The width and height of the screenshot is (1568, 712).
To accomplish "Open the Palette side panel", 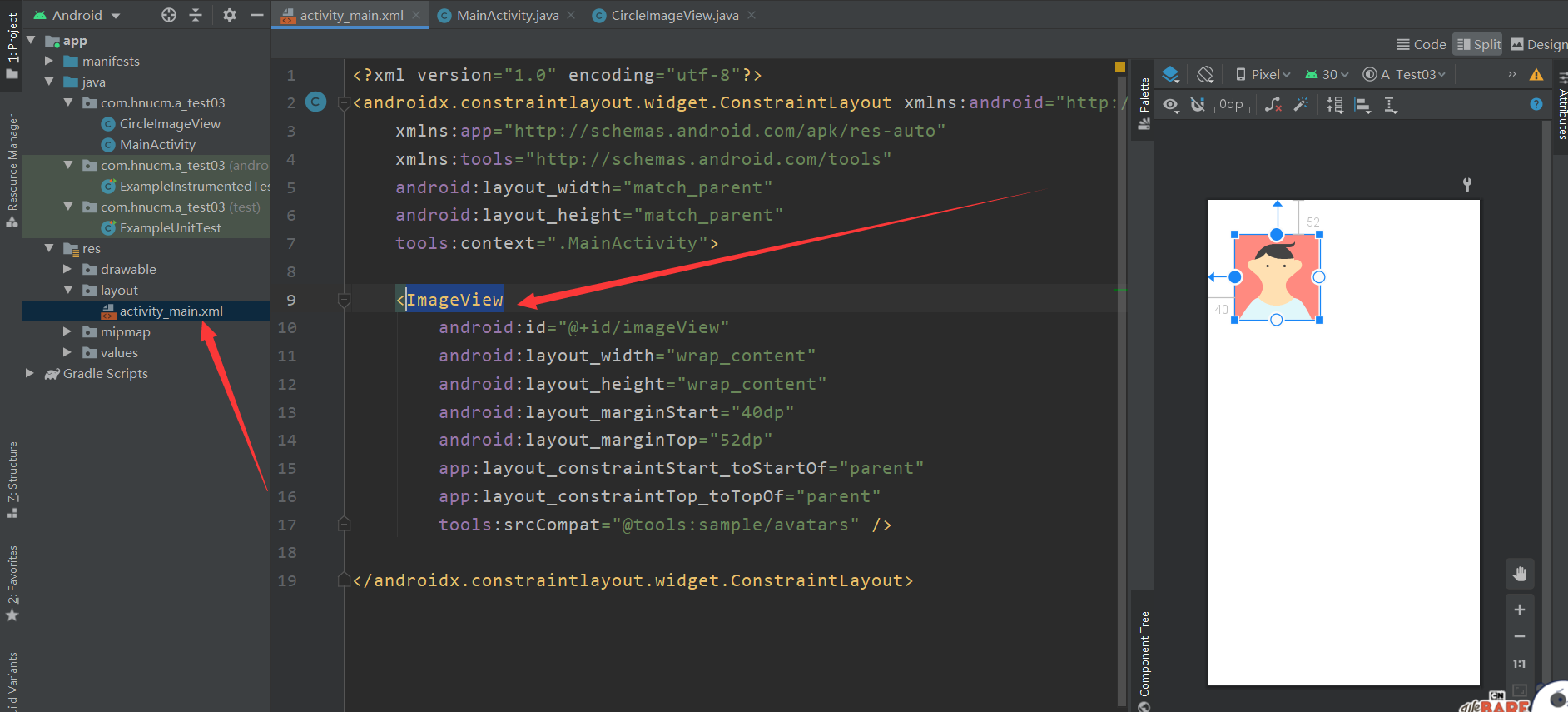I will [x=1144, y=102].
